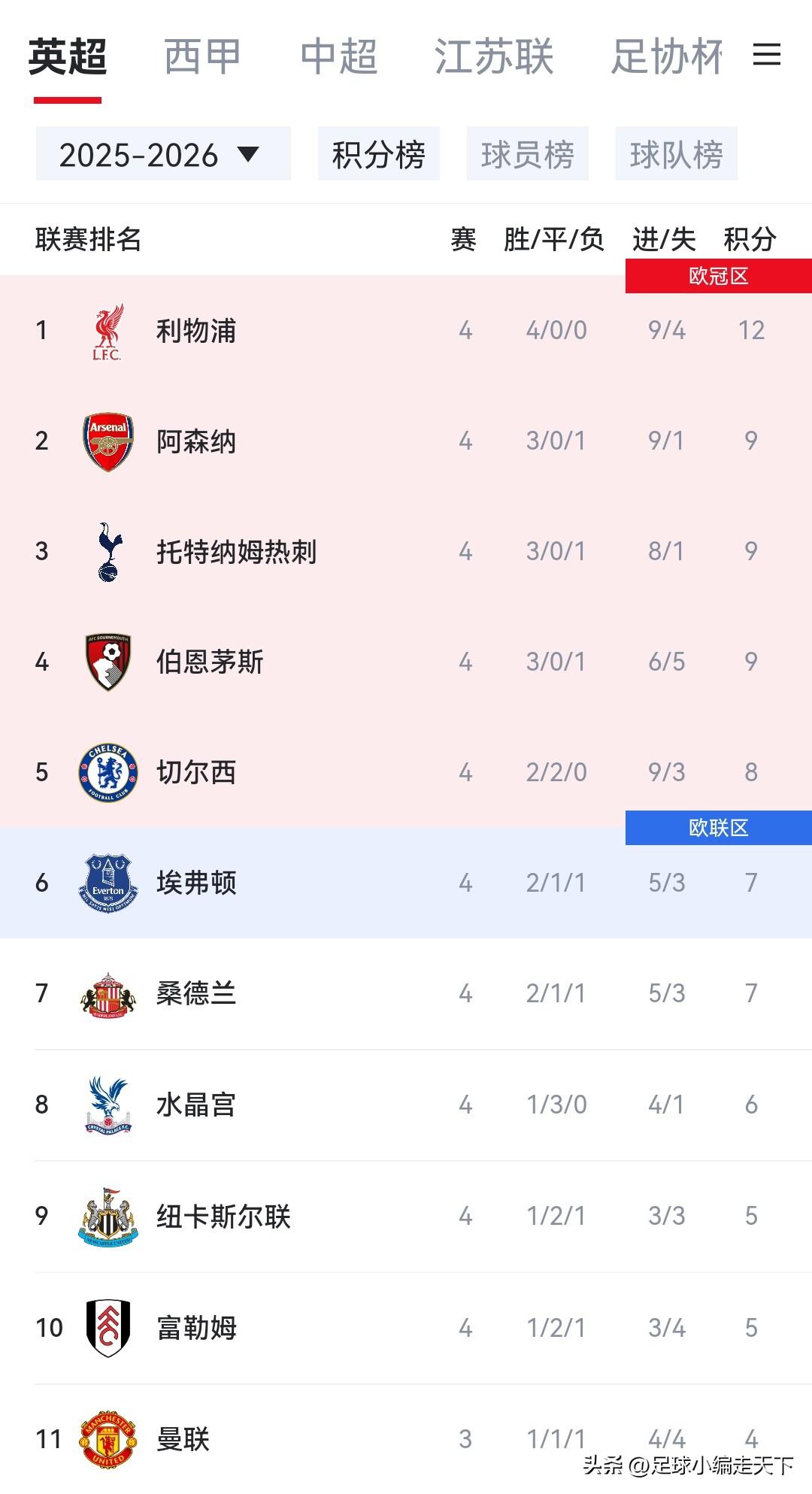Viewport: 812px width, 1494px height.
Task: Show the 球员榜 player ranking
Action: (x=528, y=154)
